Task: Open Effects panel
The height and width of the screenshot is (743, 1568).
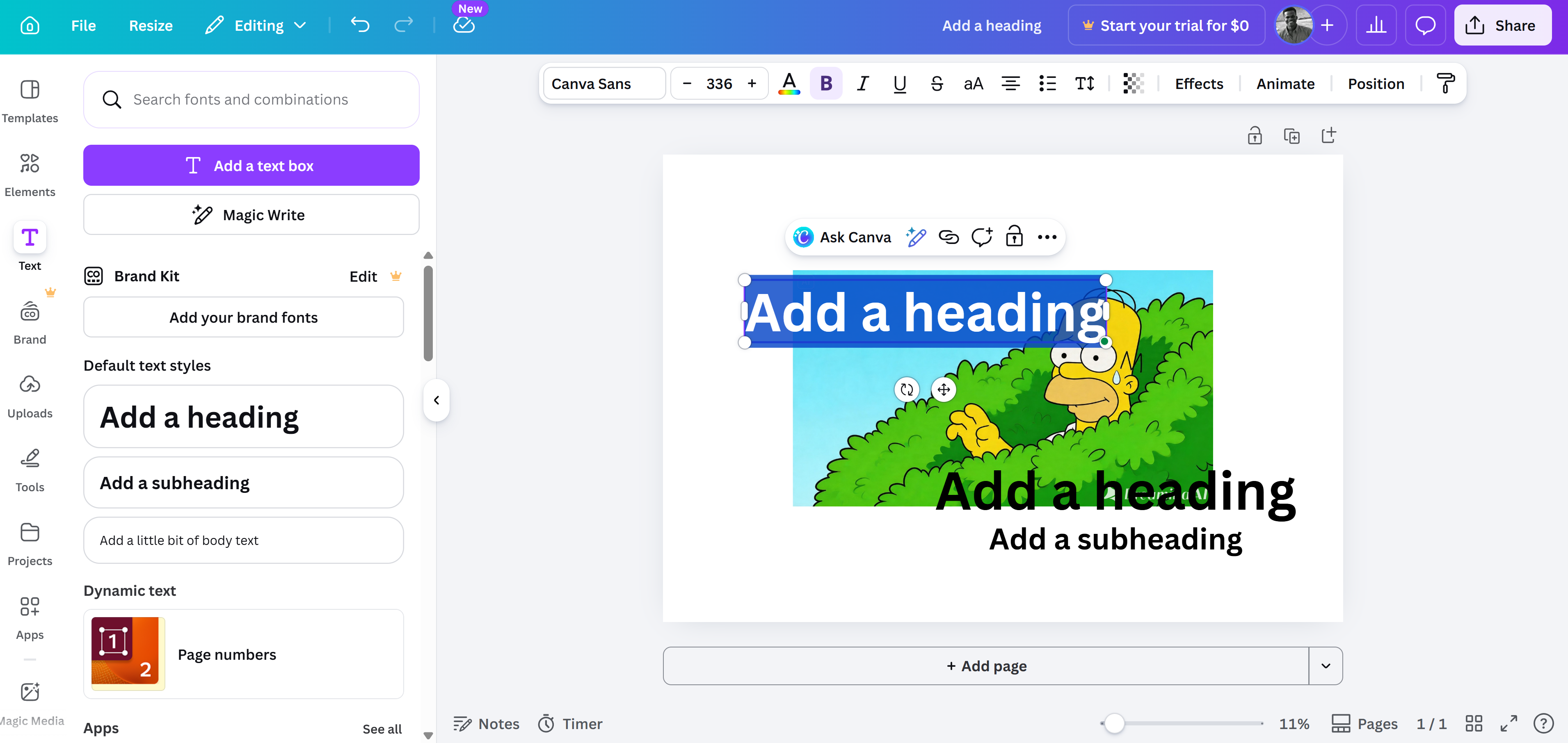Action: tap(1198, 83)
